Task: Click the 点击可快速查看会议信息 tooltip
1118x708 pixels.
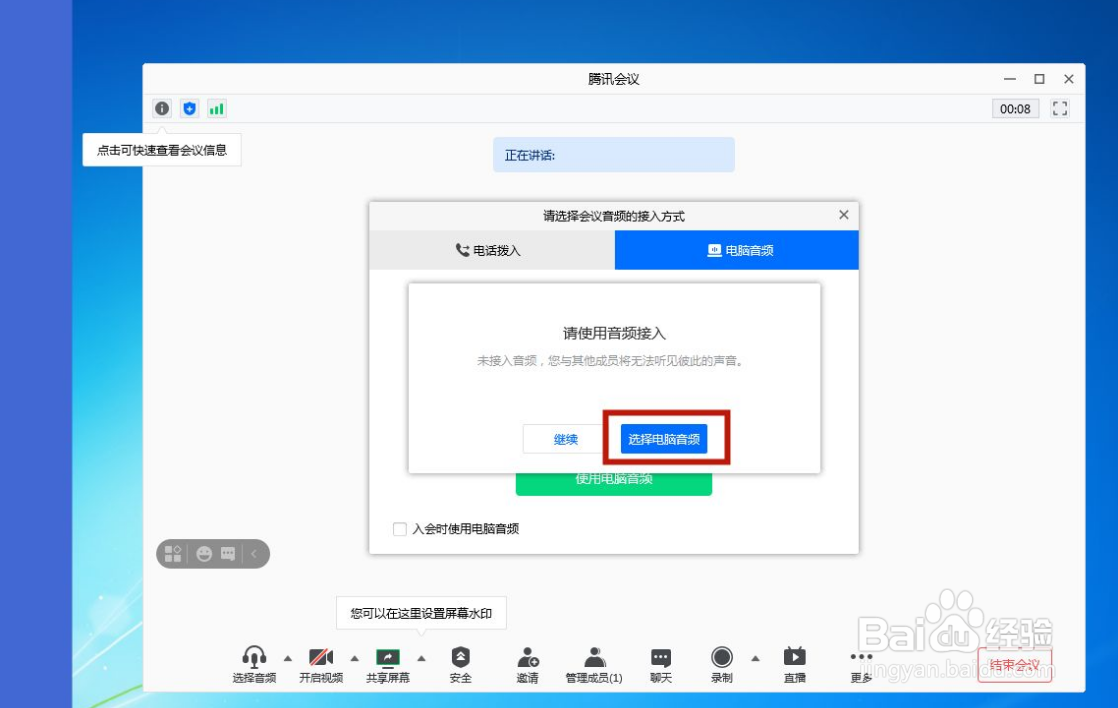Action: pyautogui.click(x=162, y=150)
